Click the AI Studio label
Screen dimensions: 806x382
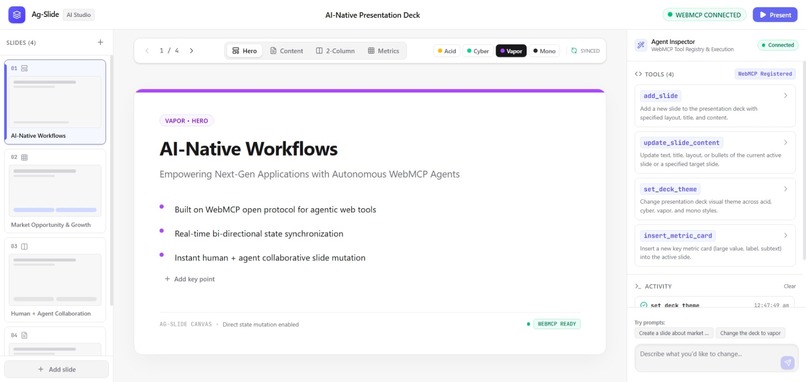[78, 15]
